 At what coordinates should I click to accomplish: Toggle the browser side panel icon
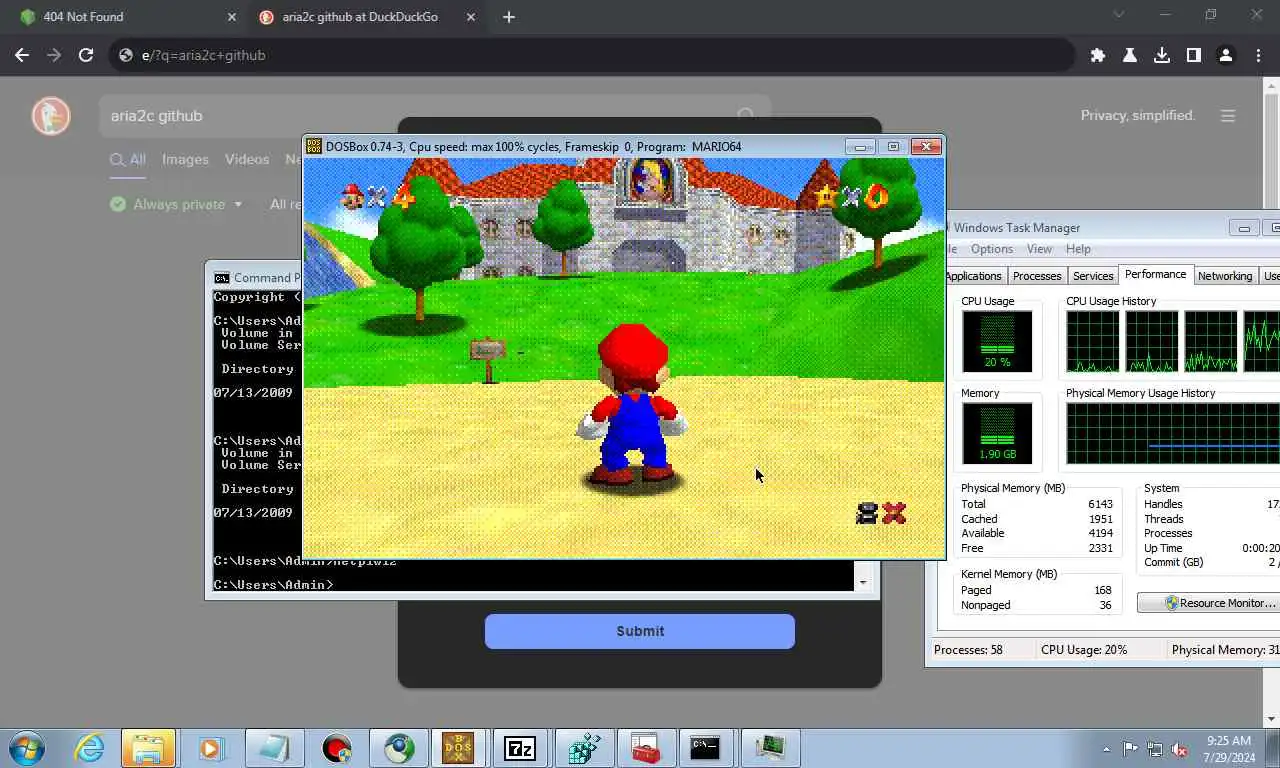tap(1194, 55)
